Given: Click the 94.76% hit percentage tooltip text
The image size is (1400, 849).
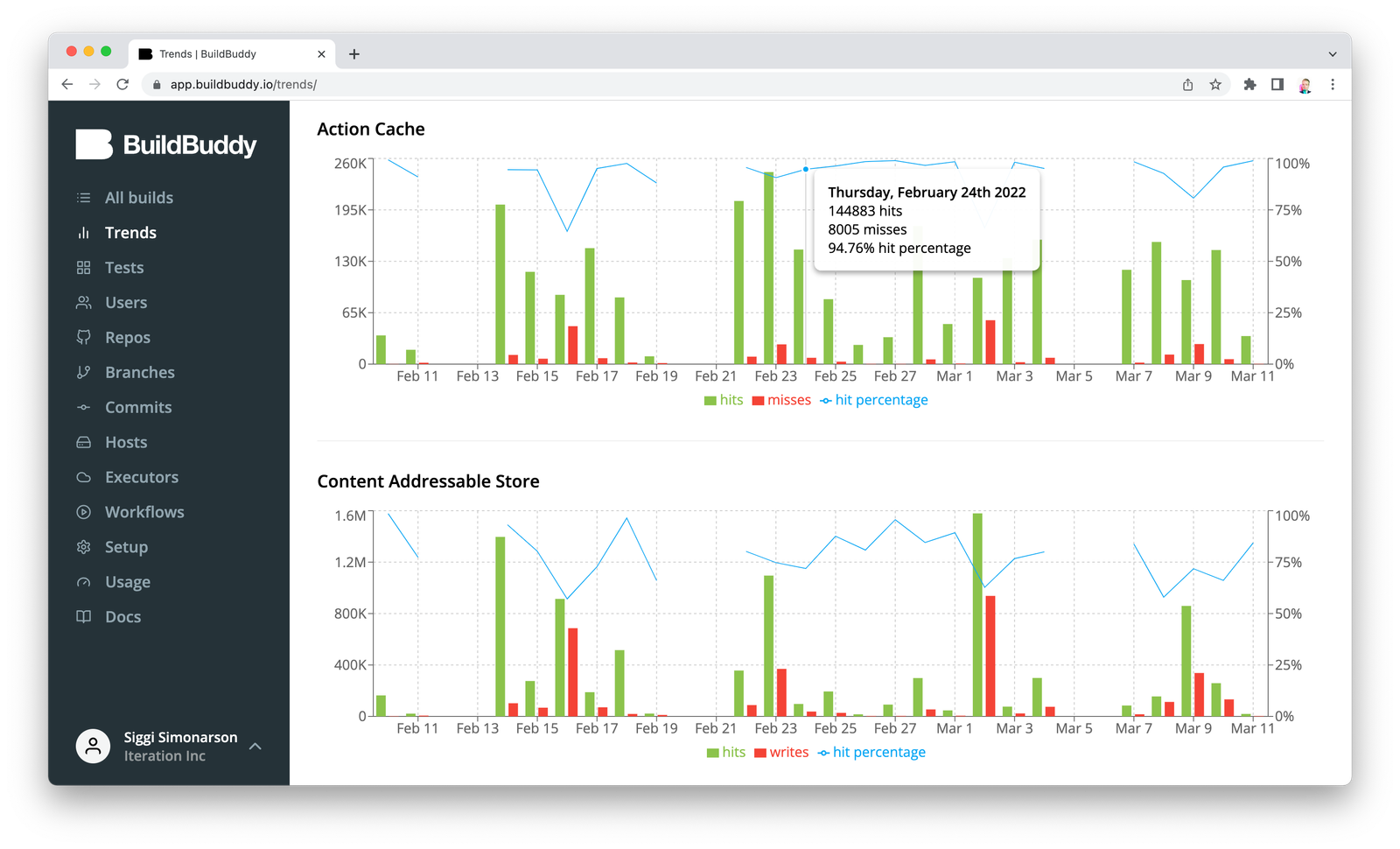Looking at the screenshot, I should coord(899,249).
